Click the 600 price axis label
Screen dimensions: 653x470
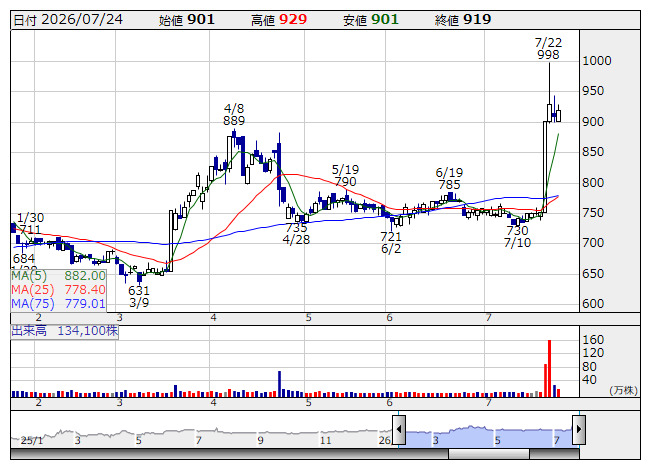(593, 303)
